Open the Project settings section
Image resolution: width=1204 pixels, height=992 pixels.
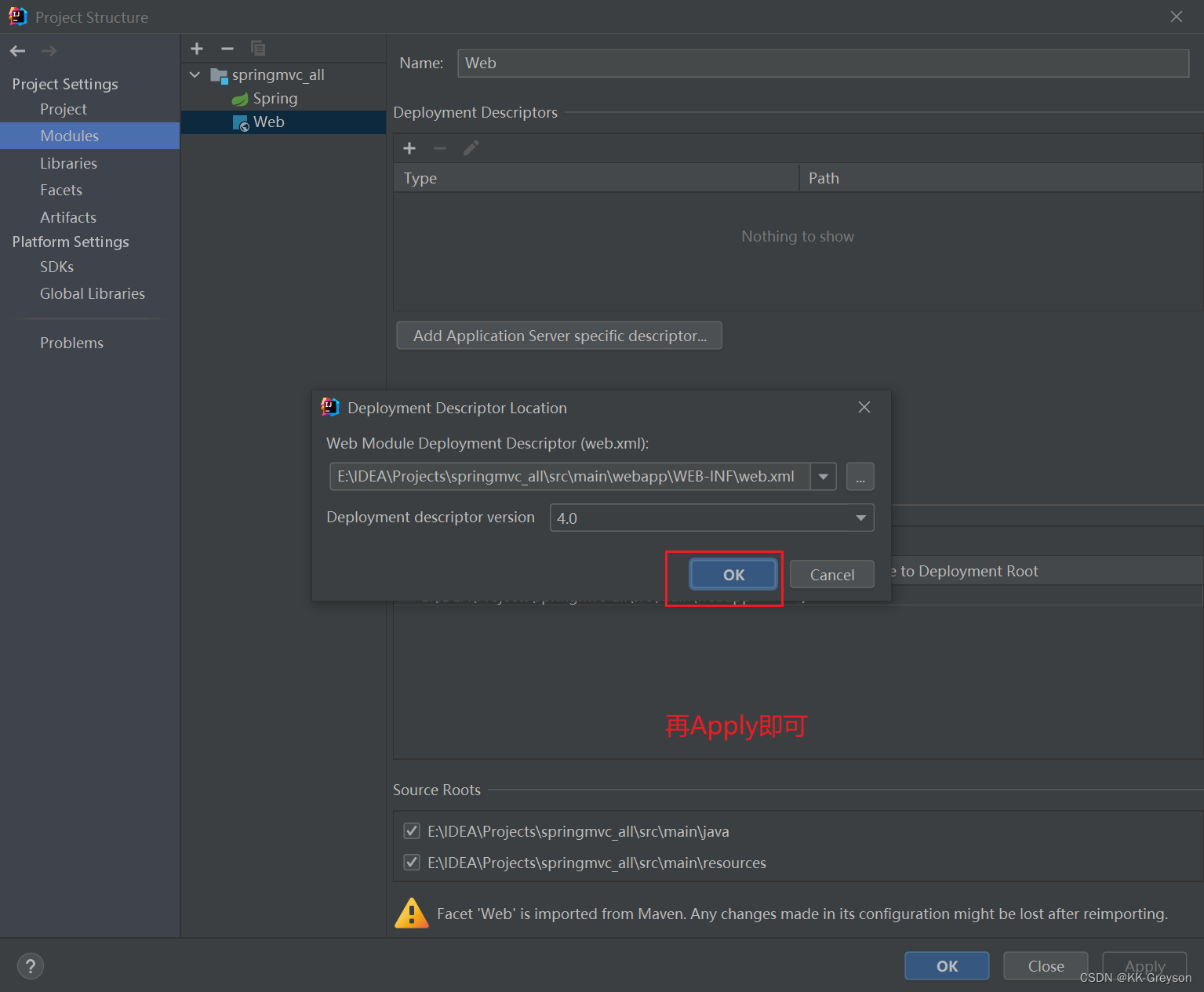64,109
